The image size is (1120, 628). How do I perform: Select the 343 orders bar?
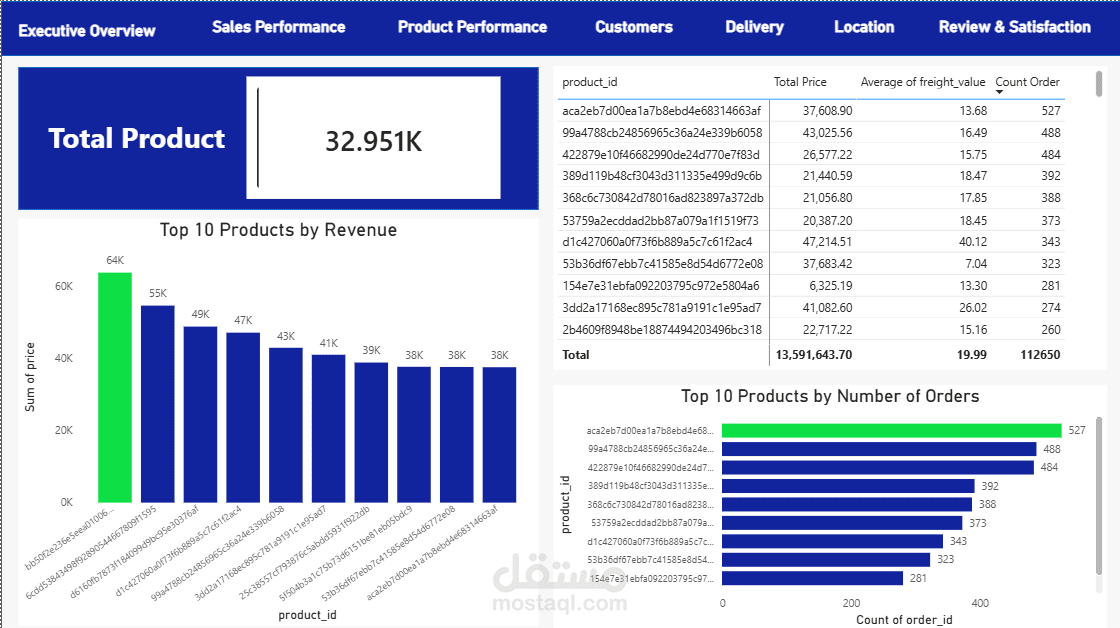click(x=832, y=542)
